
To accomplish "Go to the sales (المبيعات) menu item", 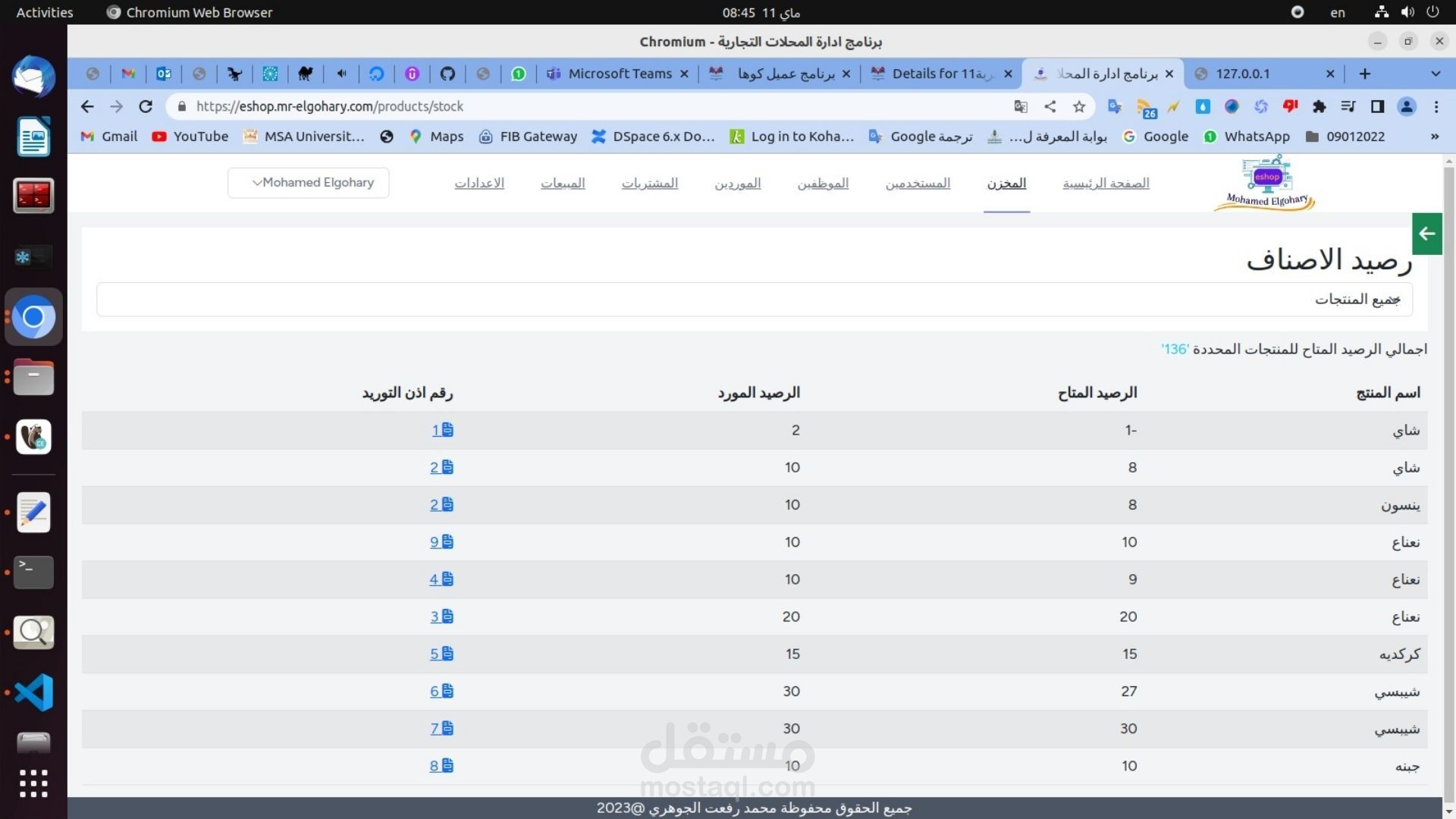I will click(x=563, y=183).
